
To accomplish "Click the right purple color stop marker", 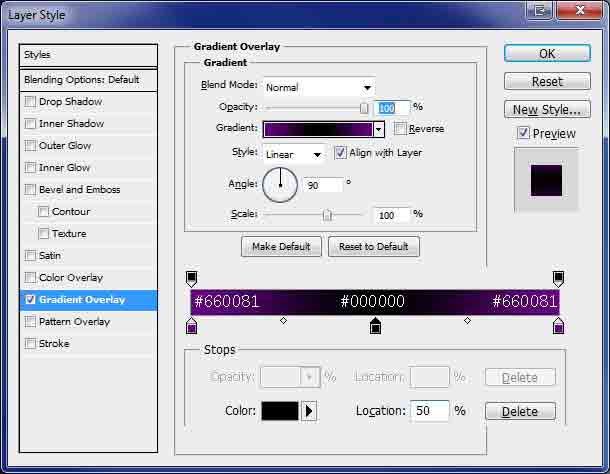I will [x=558, y=326].
